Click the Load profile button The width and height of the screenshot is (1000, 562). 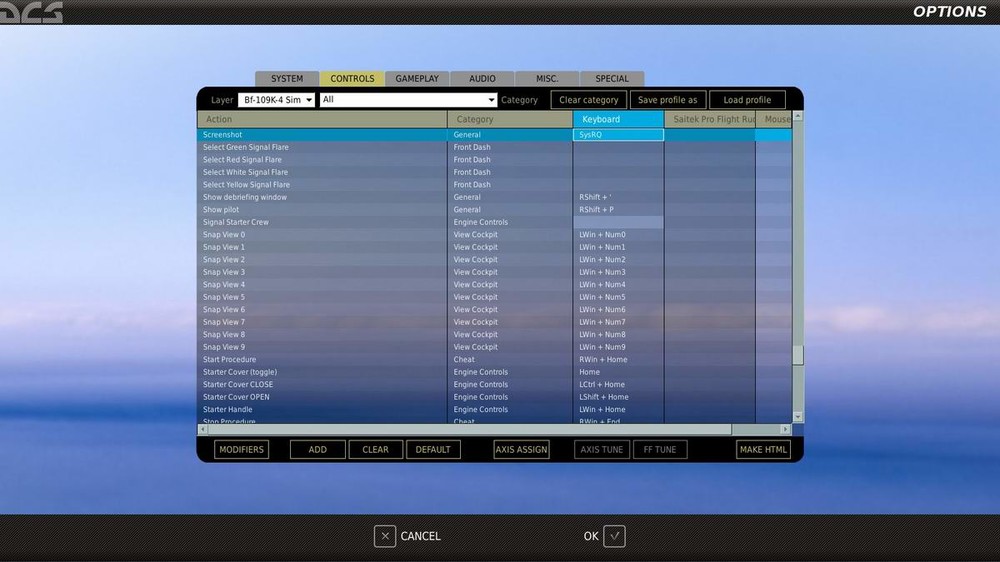pos(747,100)
